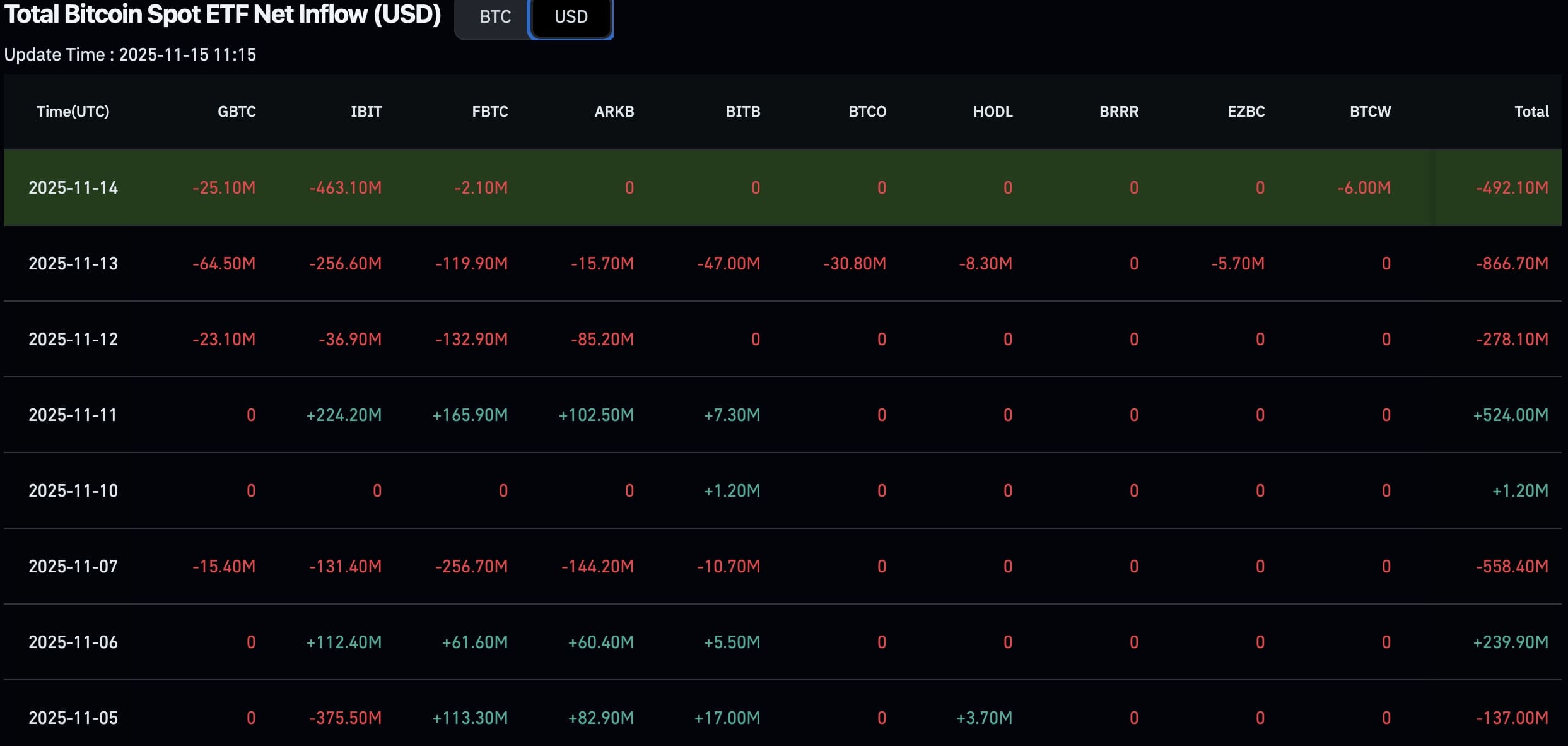The height and width of the screenshot is (746, 1568).
Task: Click the +1.20M BITB value
Action: tap(732, 491)
